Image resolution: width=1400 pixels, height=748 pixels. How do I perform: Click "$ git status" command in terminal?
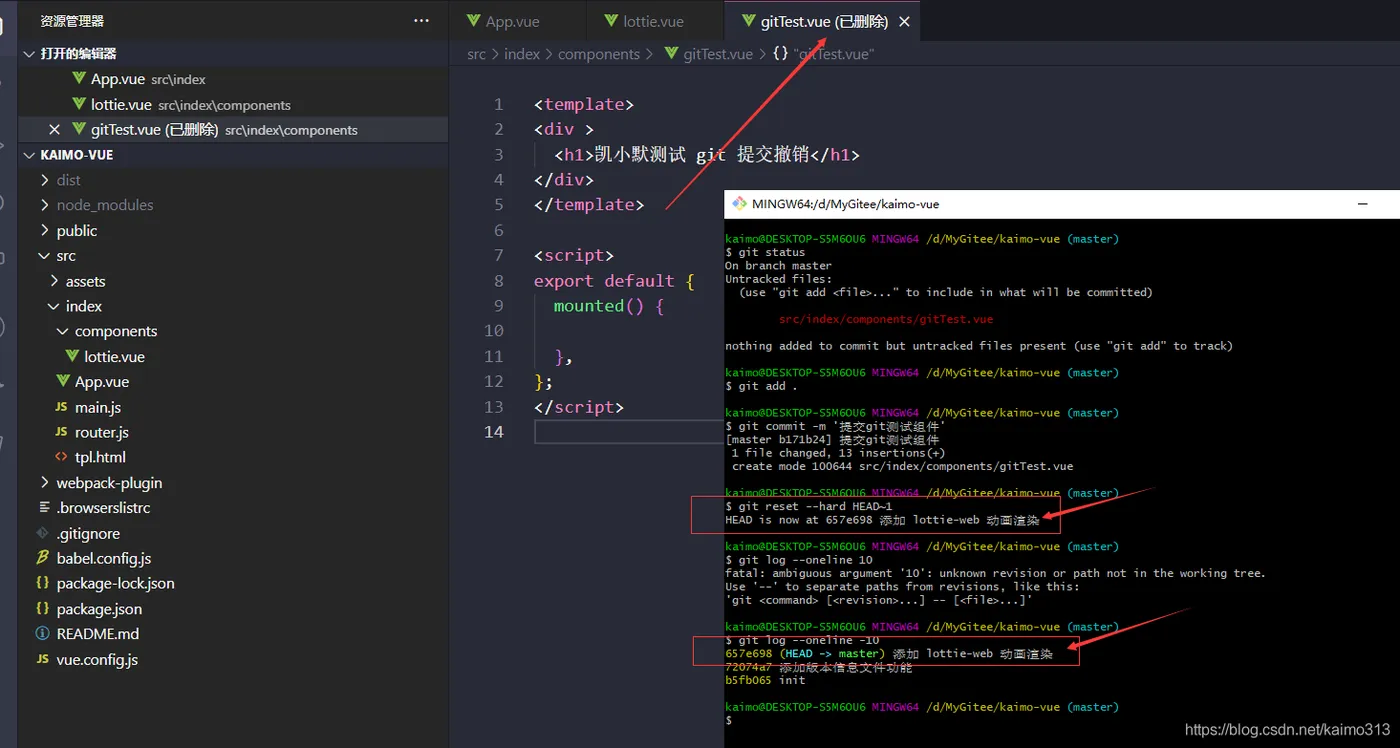[765, 252]
